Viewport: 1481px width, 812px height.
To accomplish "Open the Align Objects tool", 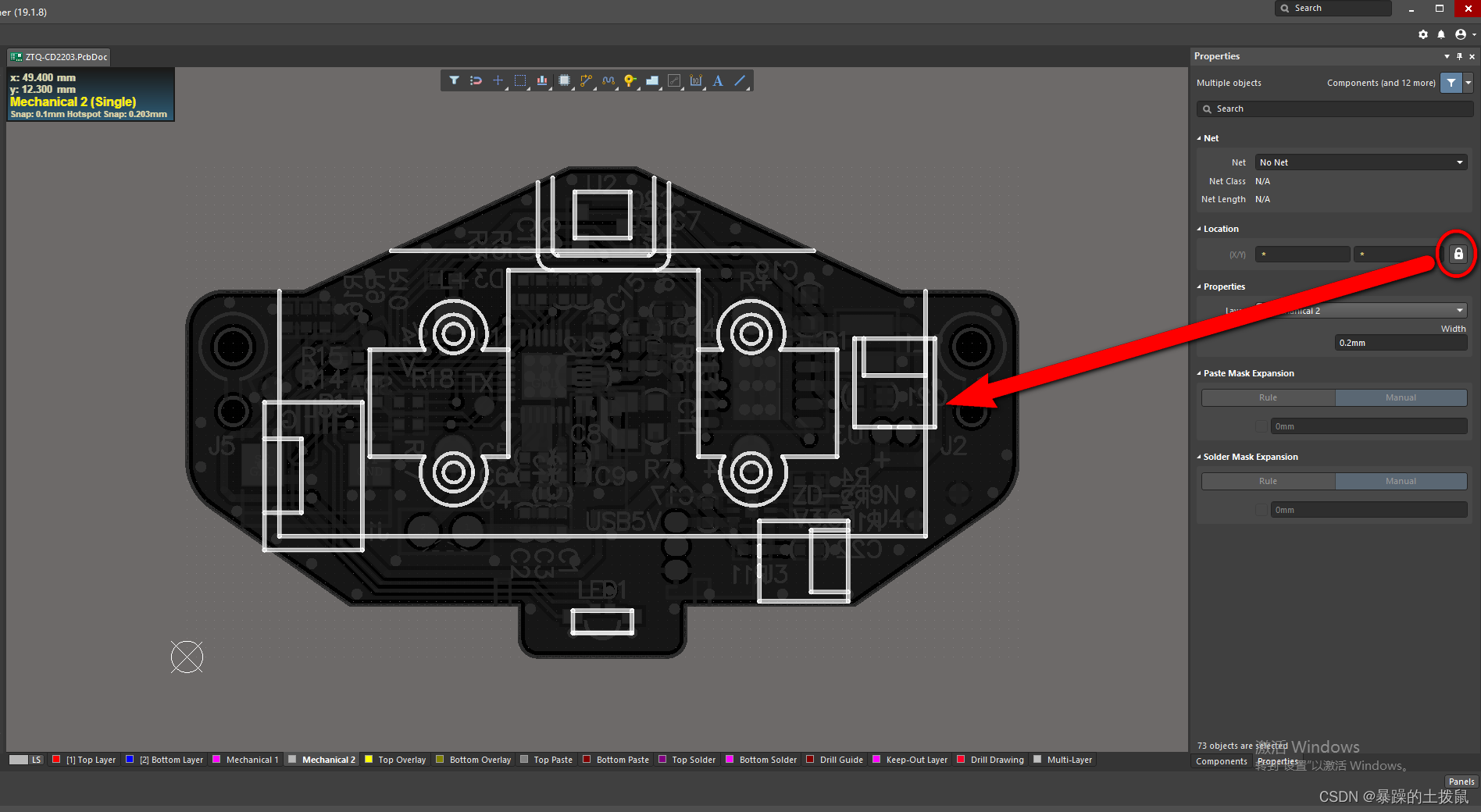I will click(542, 80).
